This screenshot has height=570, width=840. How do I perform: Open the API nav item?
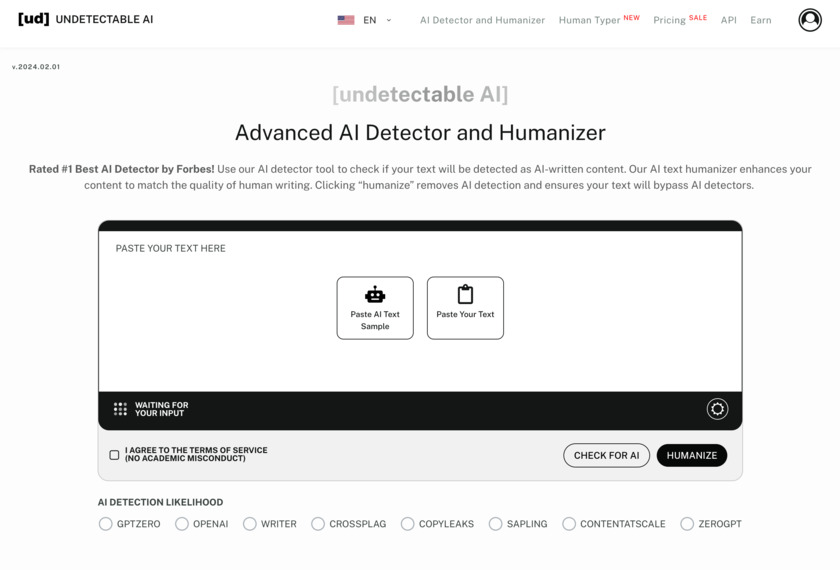click(x=729, y=20)
